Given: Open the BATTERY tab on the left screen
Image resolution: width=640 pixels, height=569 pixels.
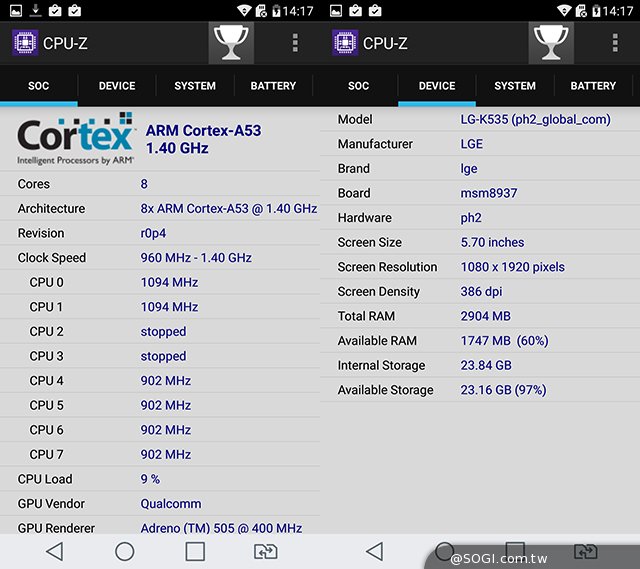Looking at the screenshot, I should 273,86.
